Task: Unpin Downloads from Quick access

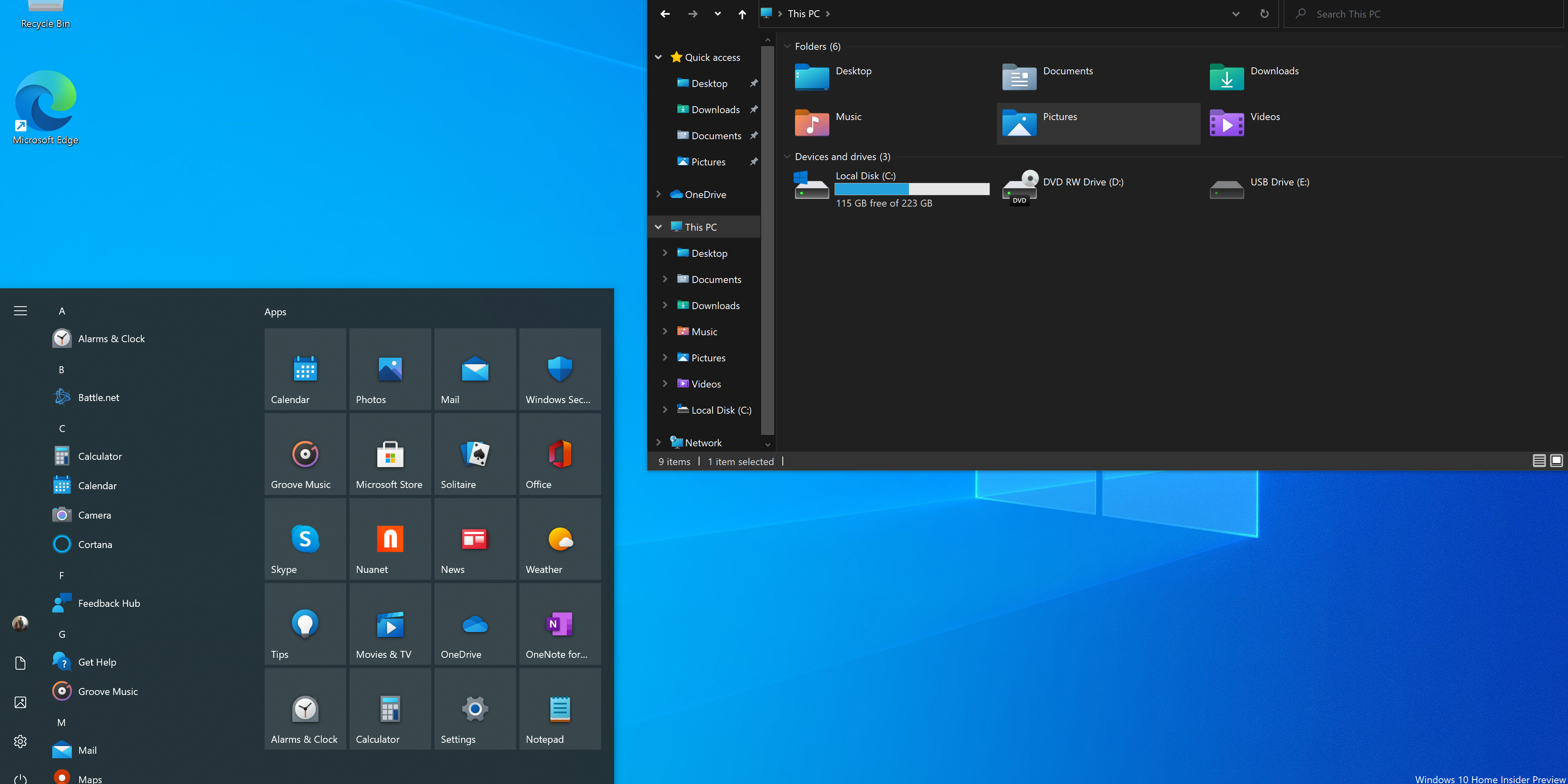Action: (753, 109)
